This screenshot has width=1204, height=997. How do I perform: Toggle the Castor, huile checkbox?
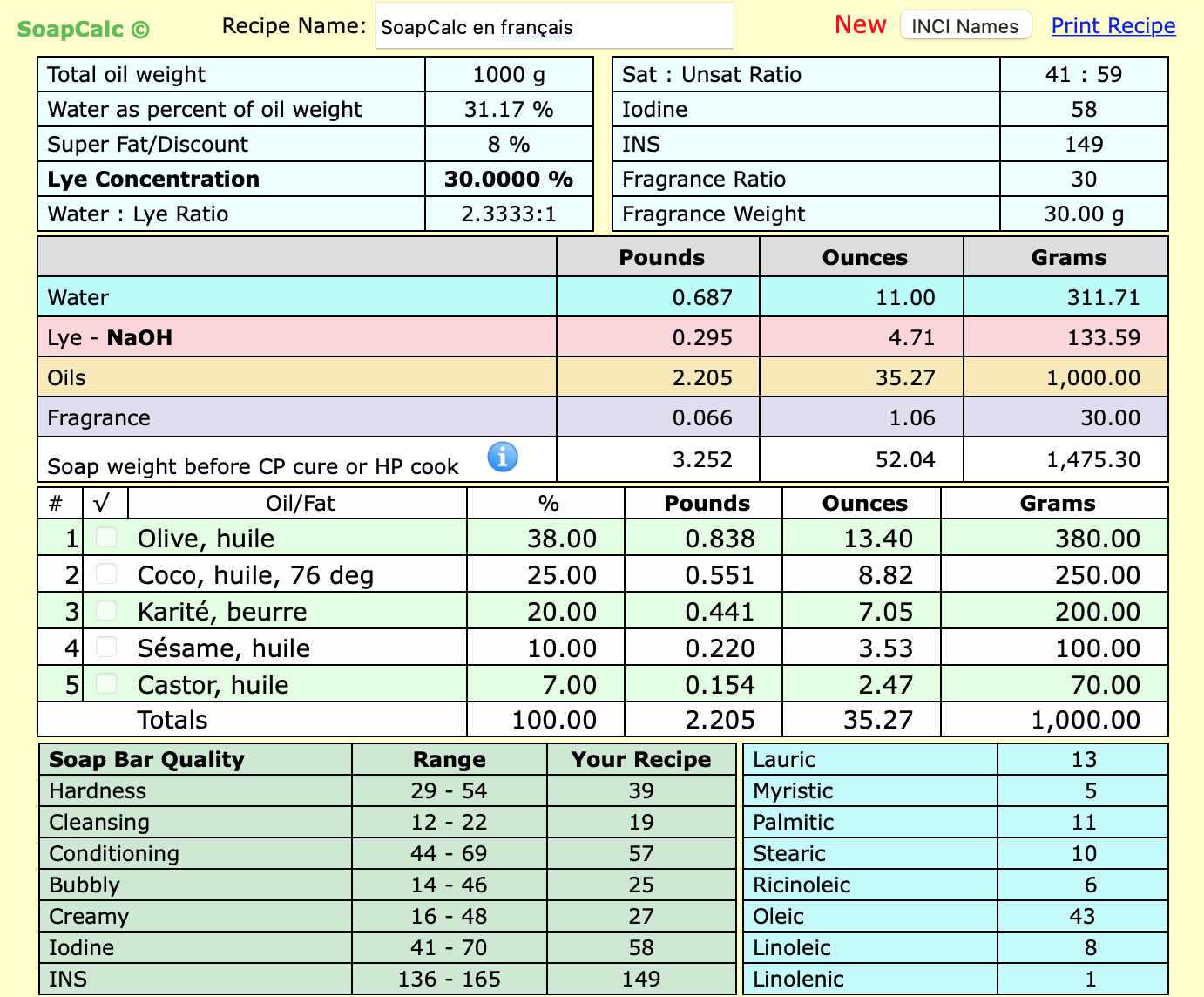pos(106,683)
